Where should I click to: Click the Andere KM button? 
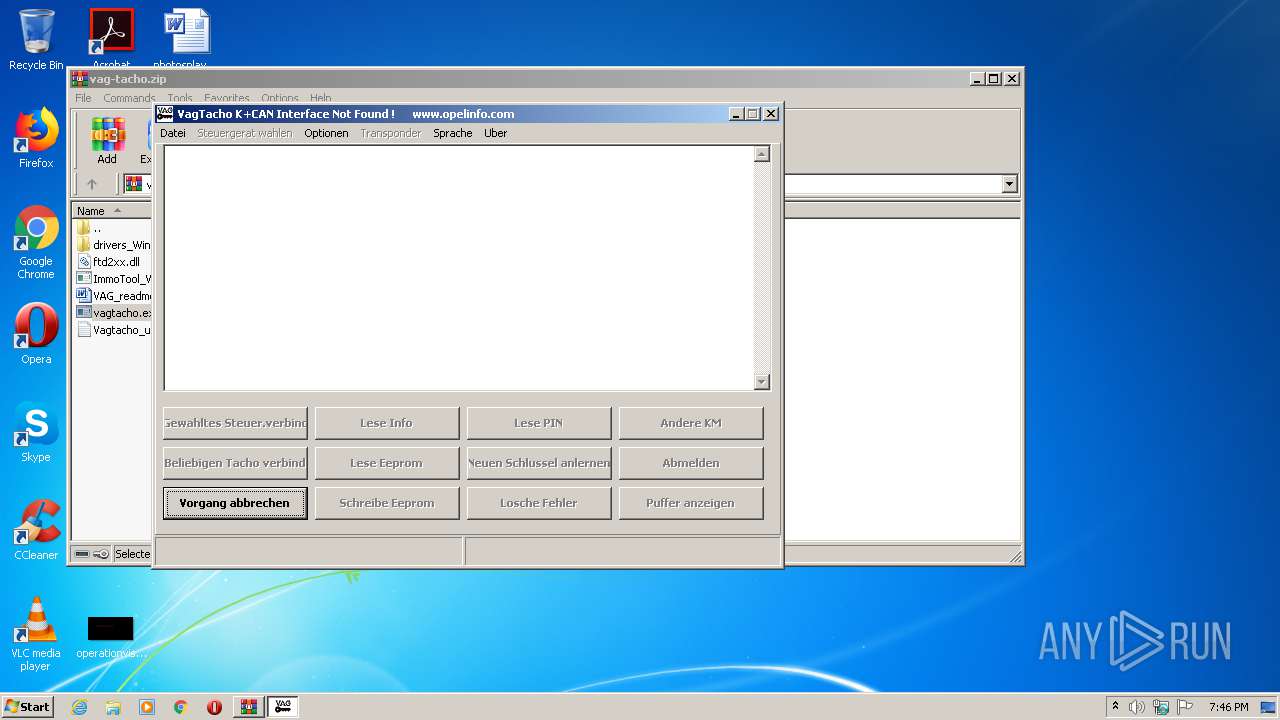coord(691,423)
